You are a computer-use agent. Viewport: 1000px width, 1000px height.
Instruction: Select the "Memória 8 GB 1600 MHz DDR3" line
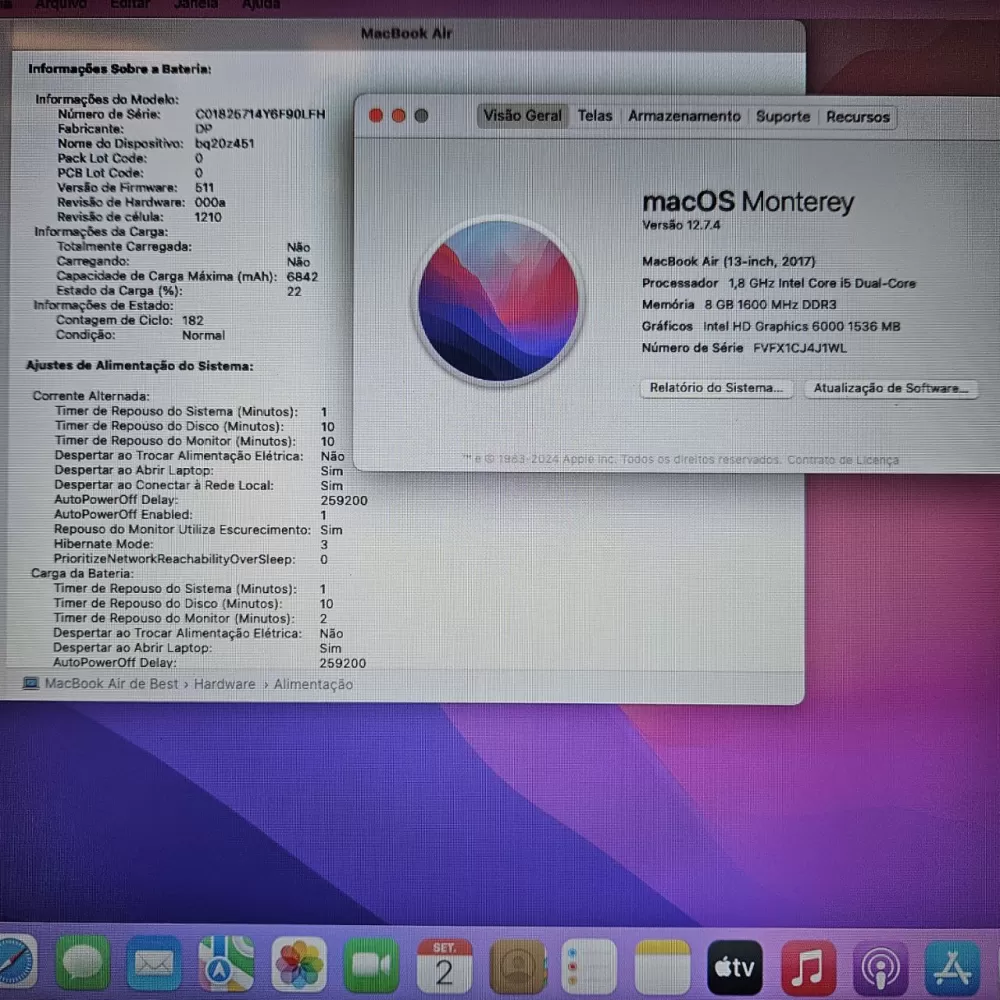click(739, 305)
